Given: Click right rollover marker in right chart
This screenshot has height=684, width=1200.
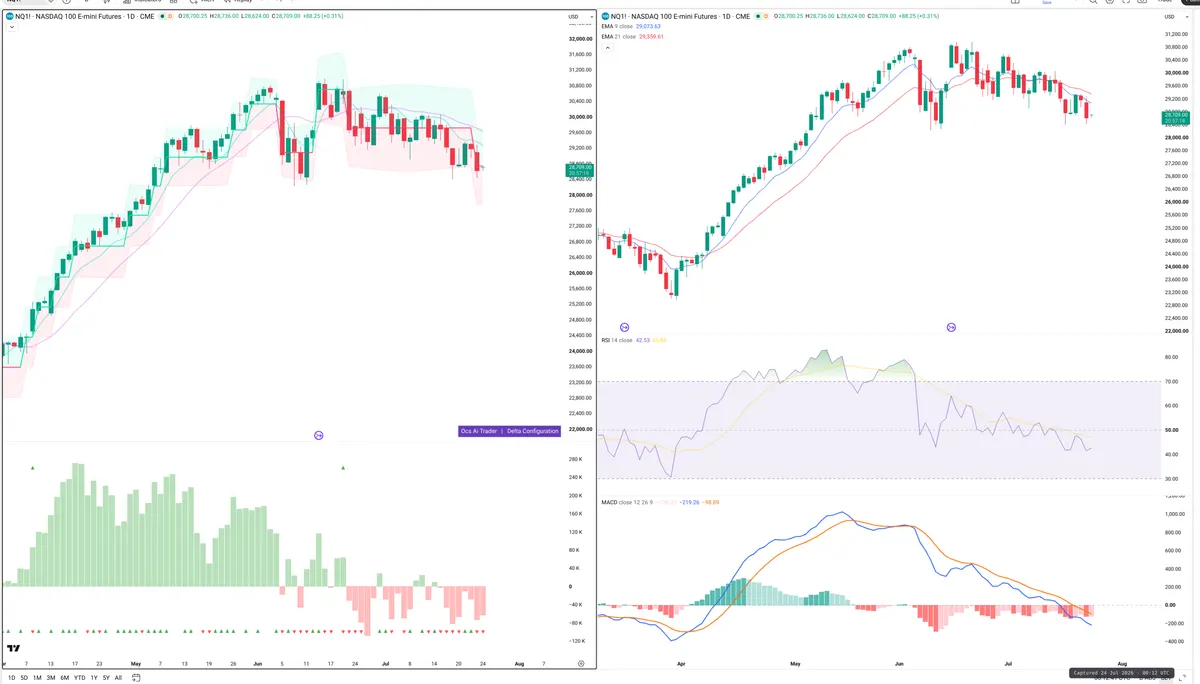Looking at the screenshot, I should [x=951, y=327].
